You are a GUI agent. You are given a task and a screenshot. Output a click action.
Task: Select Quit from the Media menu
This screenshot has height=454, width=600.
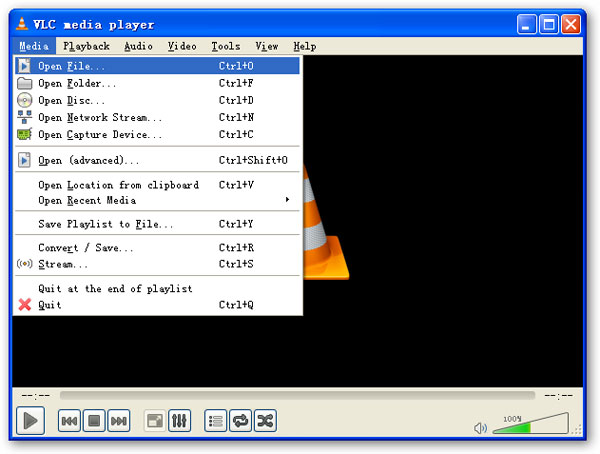click(x=157, y=305)
